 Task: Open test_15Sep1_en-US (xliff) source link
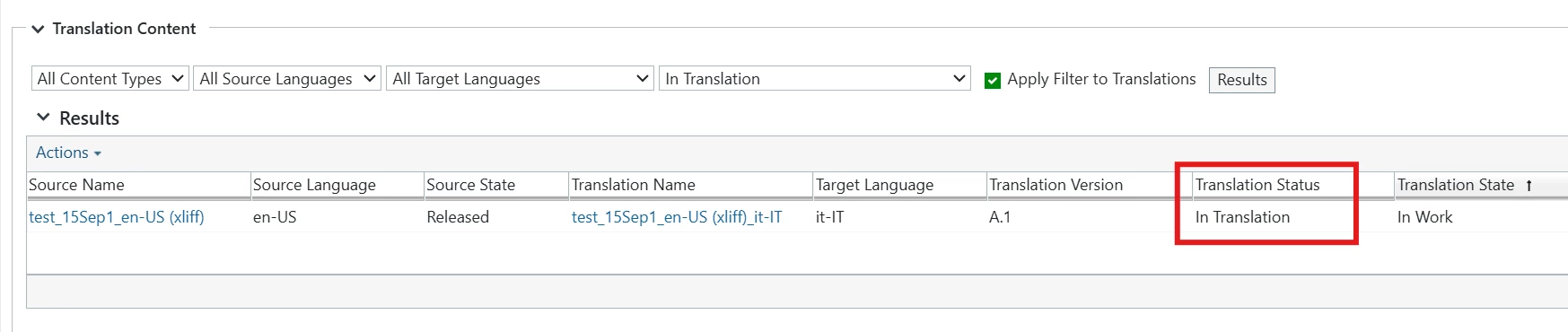click(x=117, y=217)
